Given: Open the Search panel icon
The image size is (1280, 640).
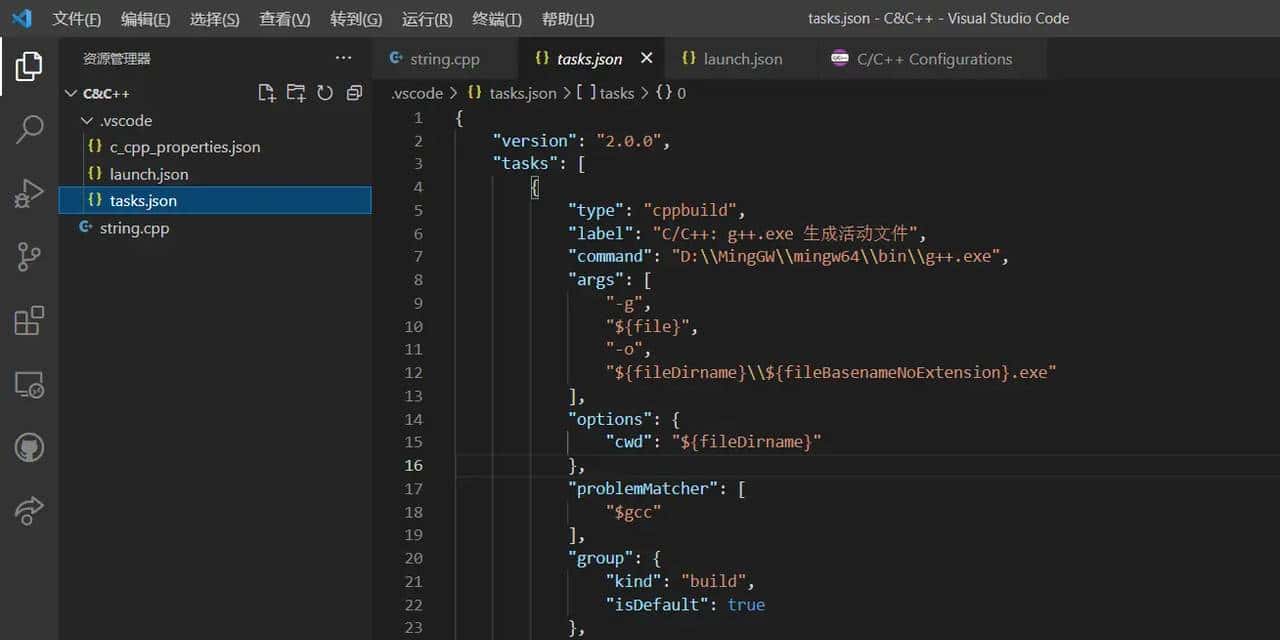Looking at the screenshot, I should (x=27, y=129).
